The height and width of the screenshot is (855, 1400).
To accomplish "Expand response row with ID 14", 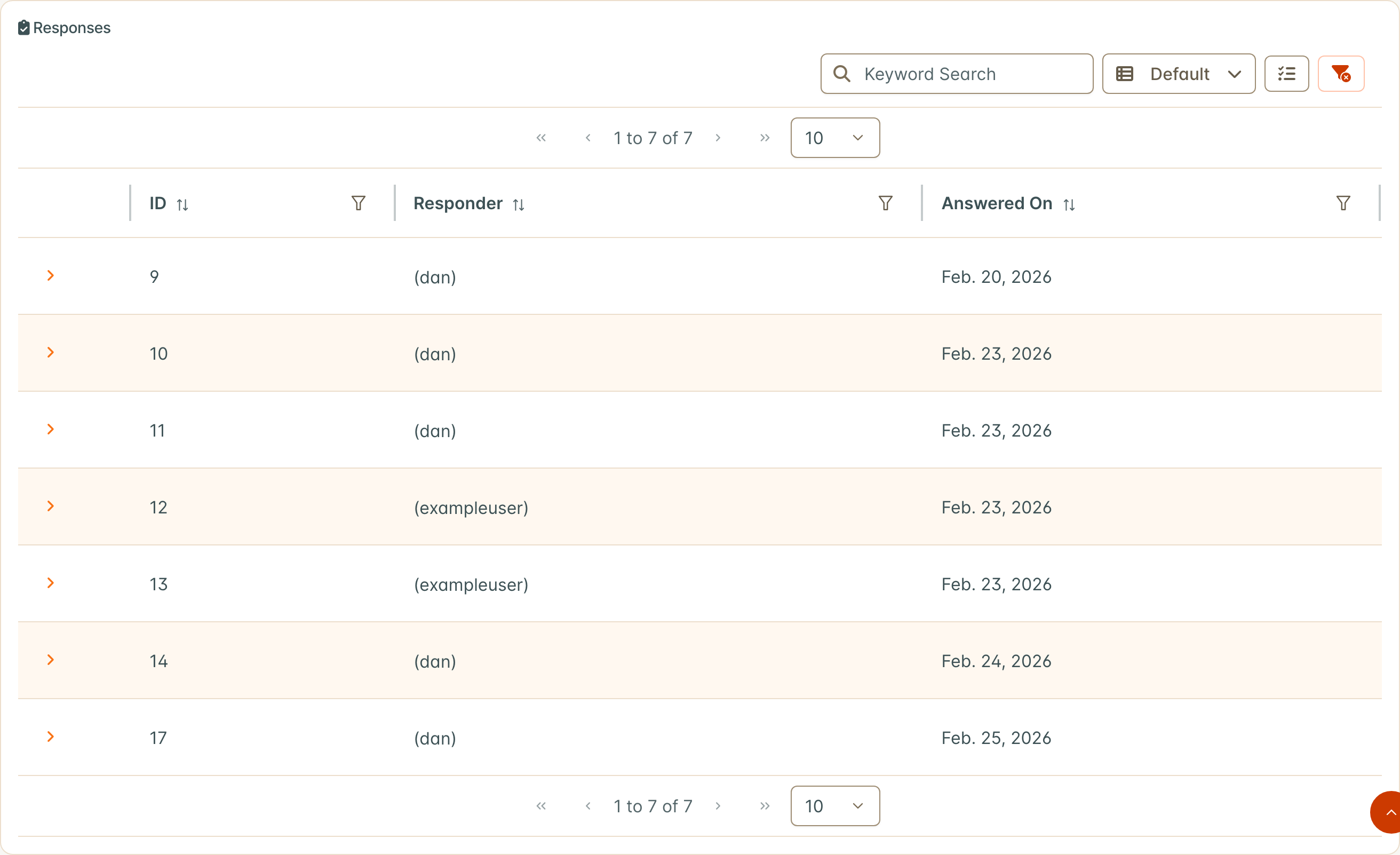I will 51,660.
